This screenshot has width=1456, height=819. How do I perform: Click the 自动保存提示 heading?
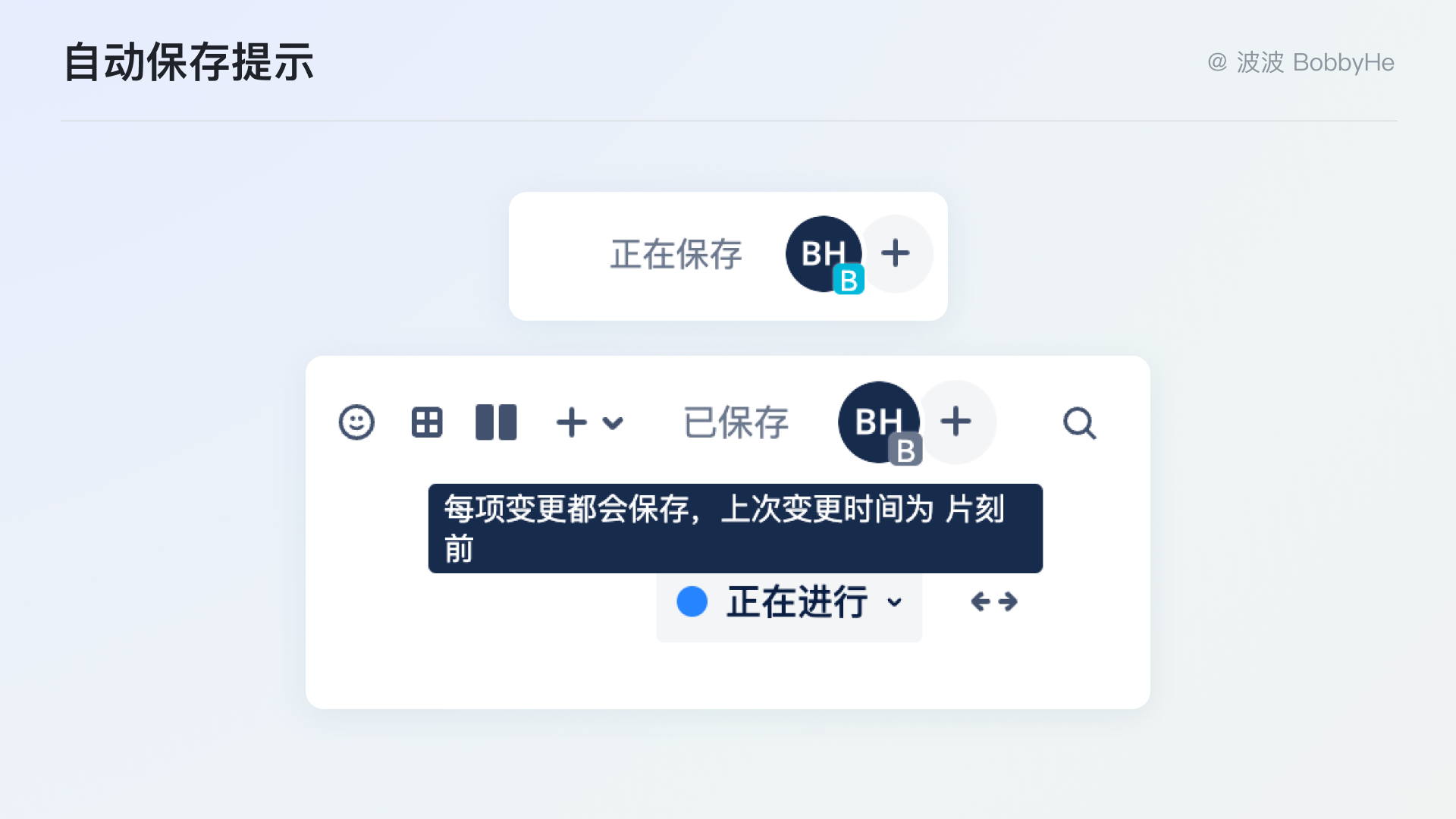click(189, 62)
